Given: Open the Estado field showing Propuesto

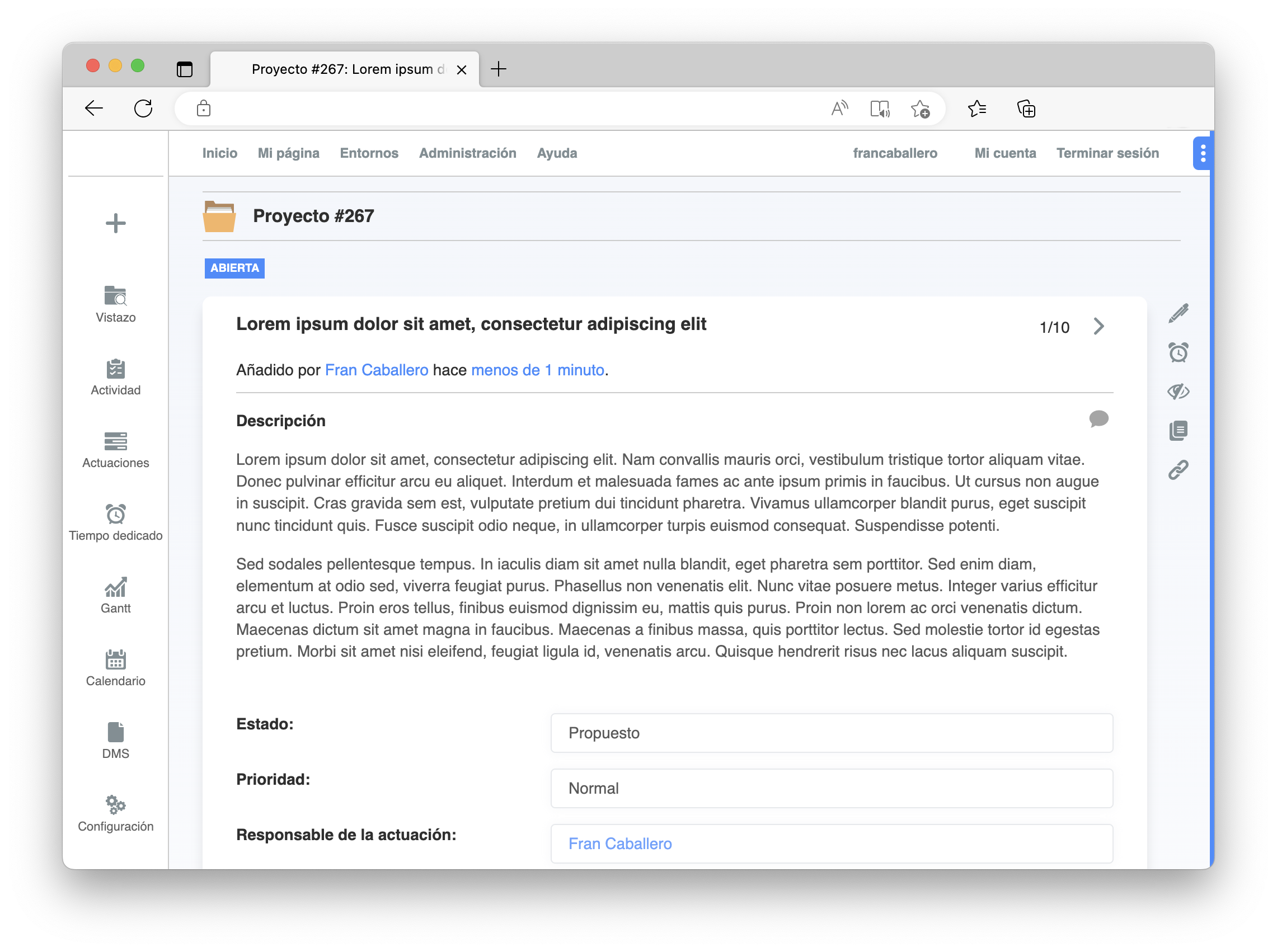Looking at the screenshot, I should pyautogui.click(x=831, y=733).
